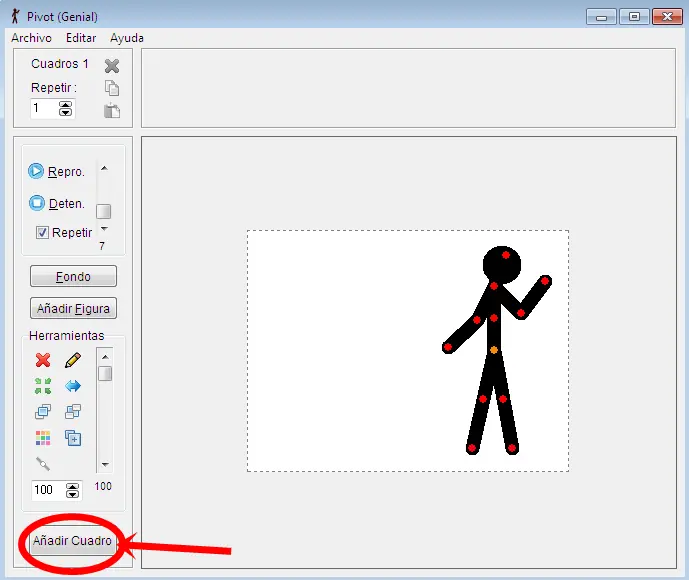Open the Ayuda menu
This screenshot has height=580, width=689.
point(127,38)
